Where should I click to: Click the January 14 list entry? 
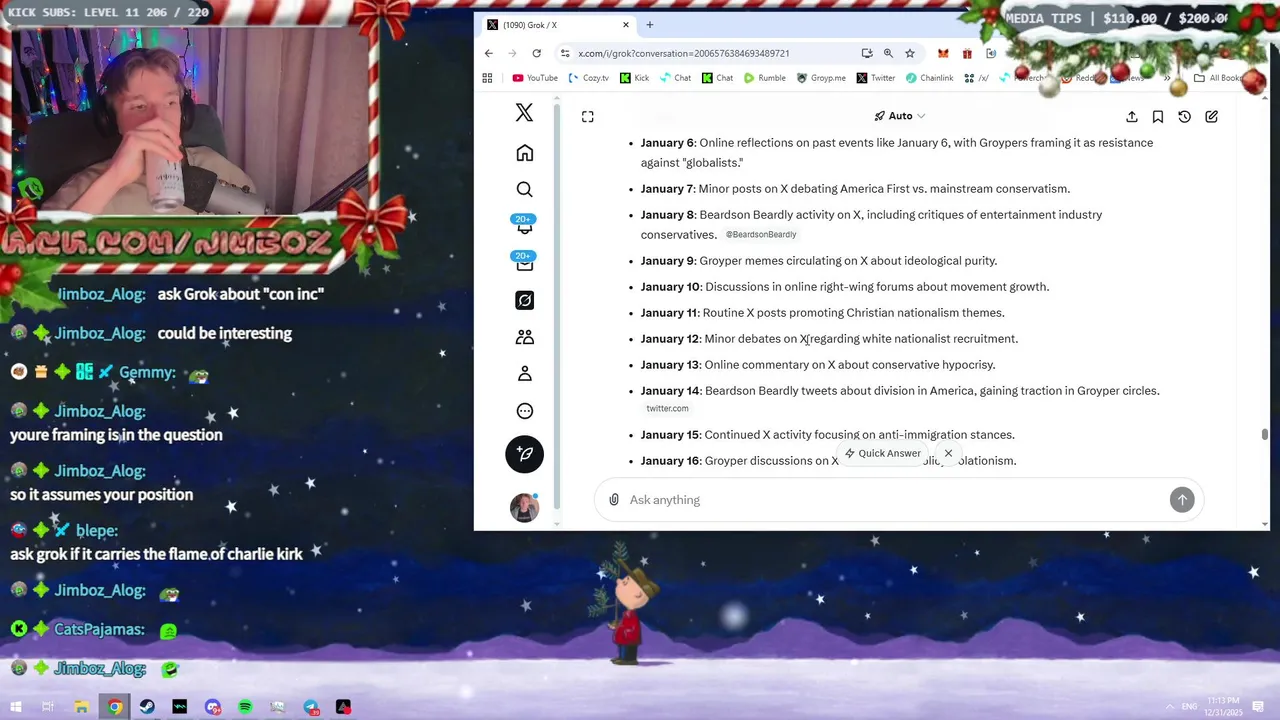900,398
